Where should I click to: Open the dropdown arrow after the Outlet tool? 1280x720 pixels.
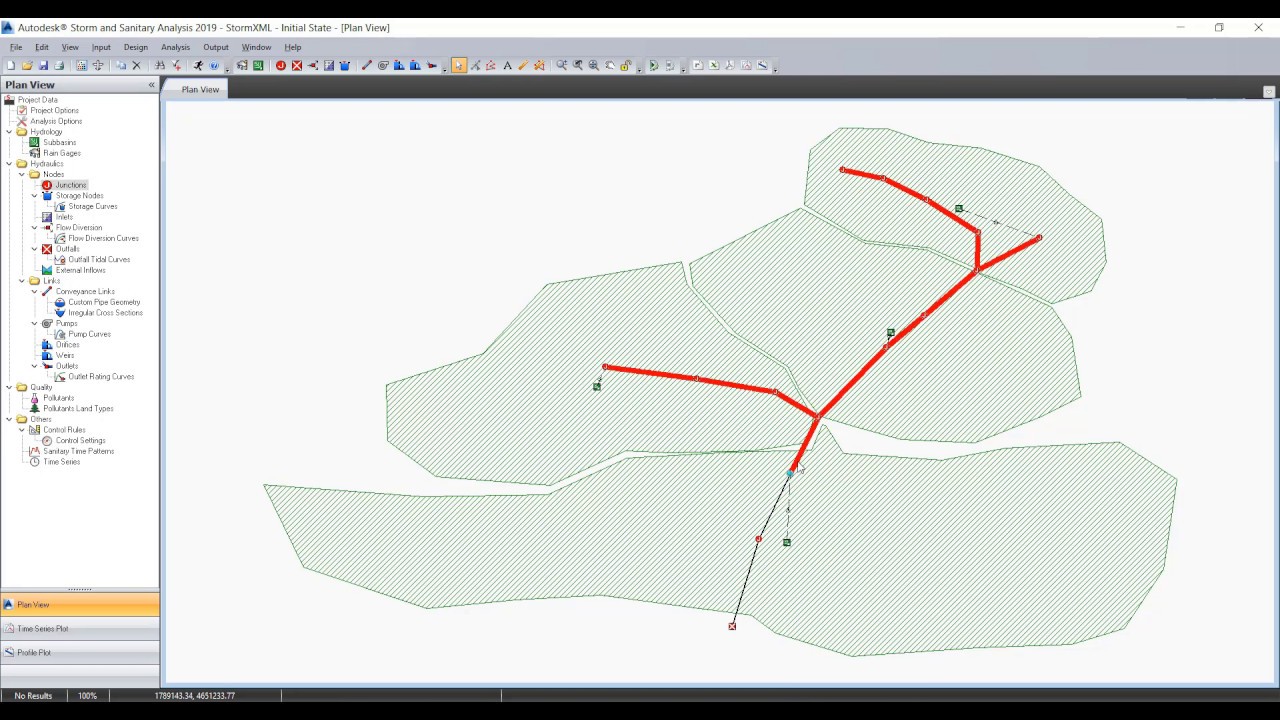click(444, 68)
